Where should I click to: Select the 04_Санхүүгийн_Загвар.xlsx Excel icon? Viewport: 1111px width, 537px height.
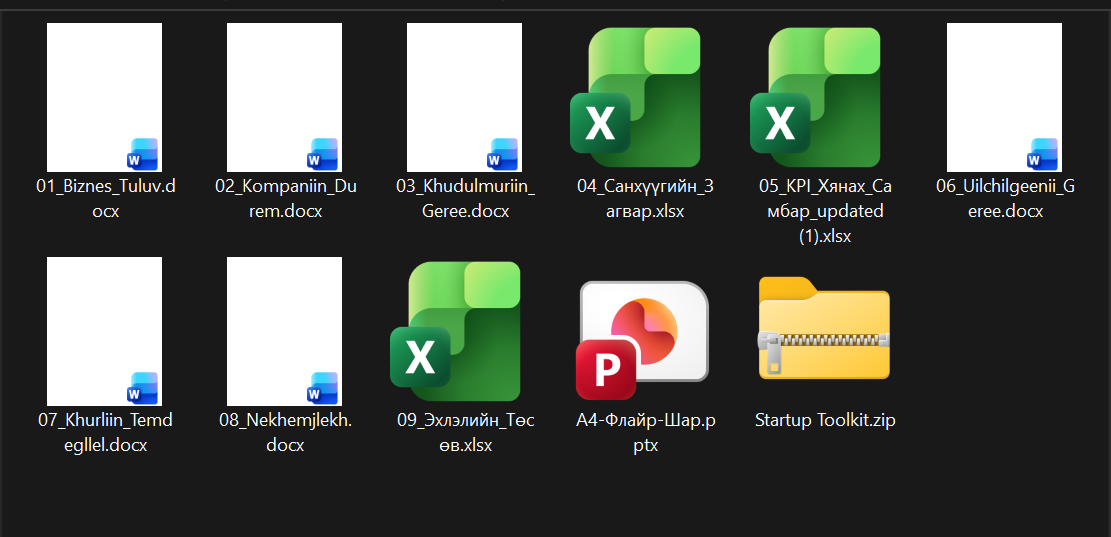coord(644,98)
